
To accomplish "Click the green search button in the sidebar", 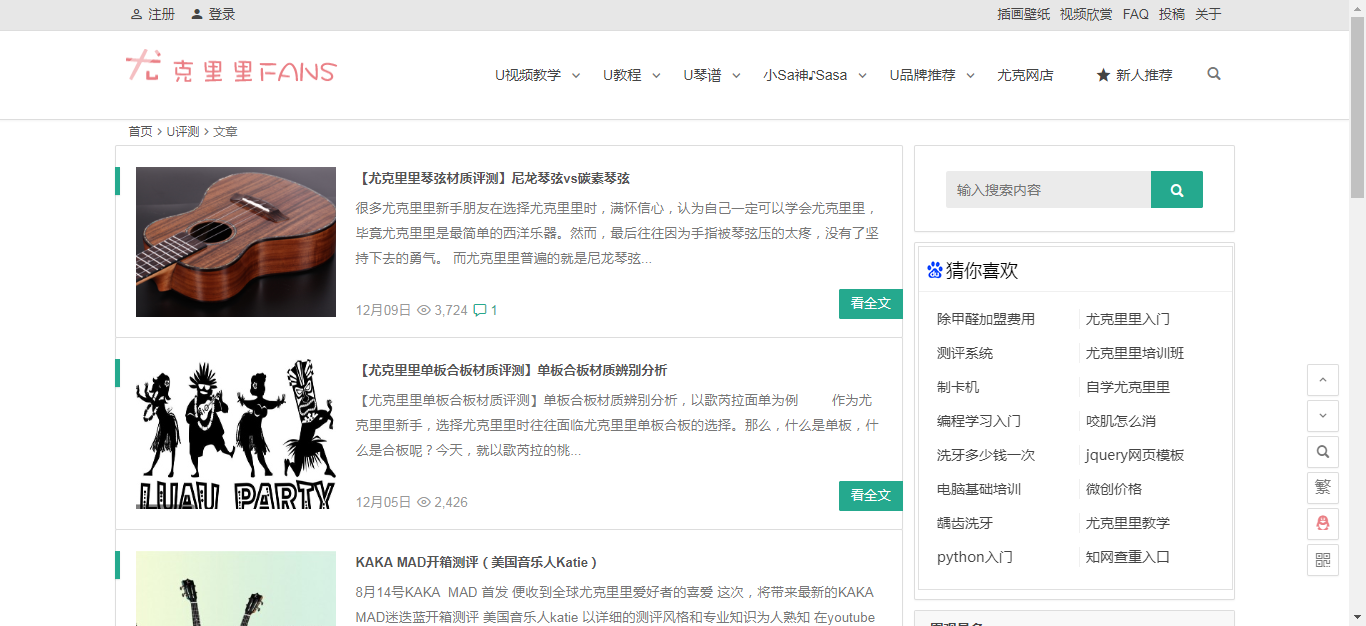I will point(1177,190).
